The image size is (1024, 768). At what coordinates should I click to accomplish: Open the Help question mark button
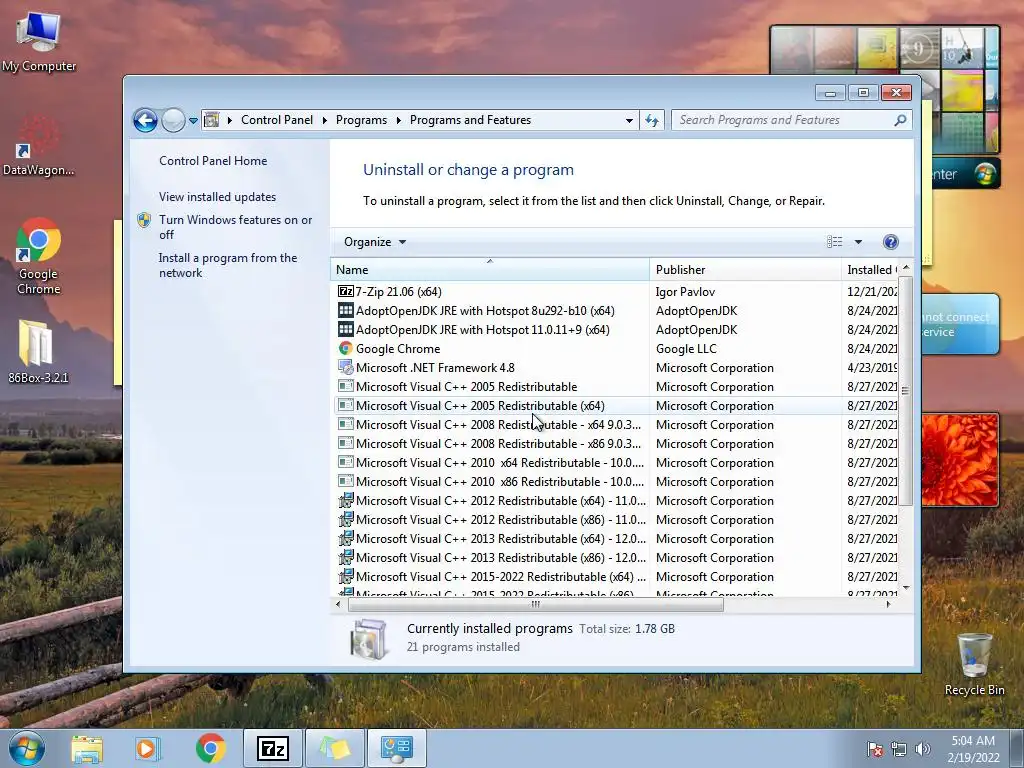coord(890,242)
